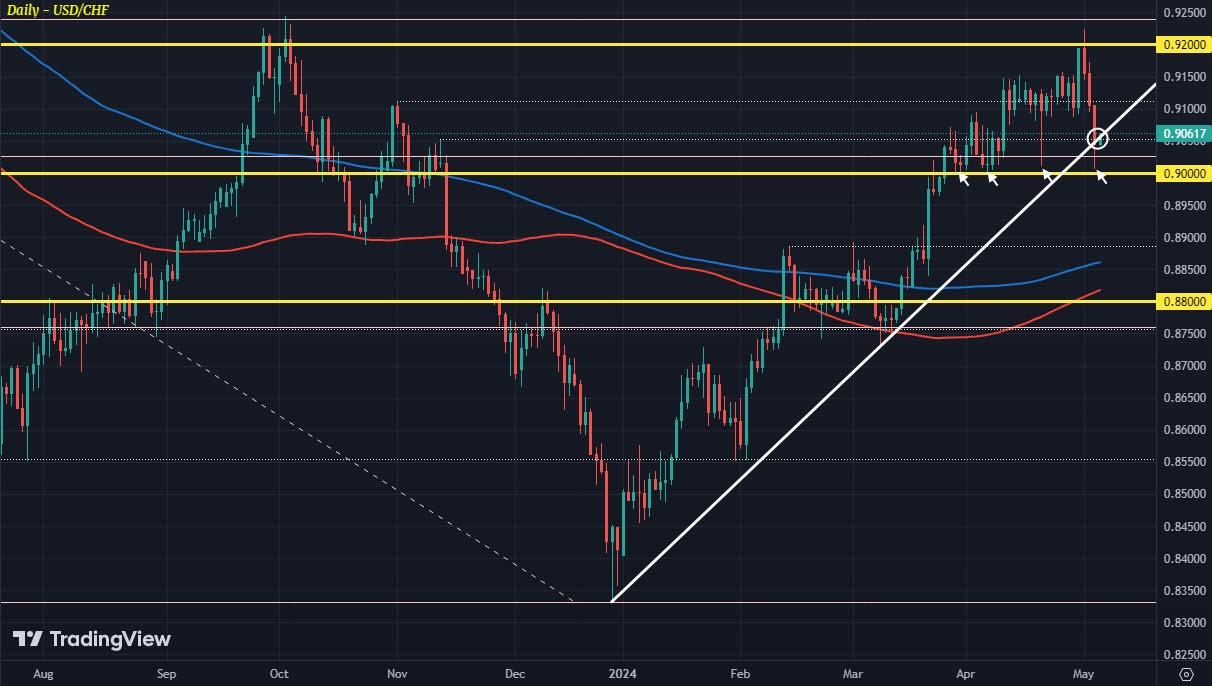
Task: Click the Sep label on time axis
Action: (x=167, y=674)
